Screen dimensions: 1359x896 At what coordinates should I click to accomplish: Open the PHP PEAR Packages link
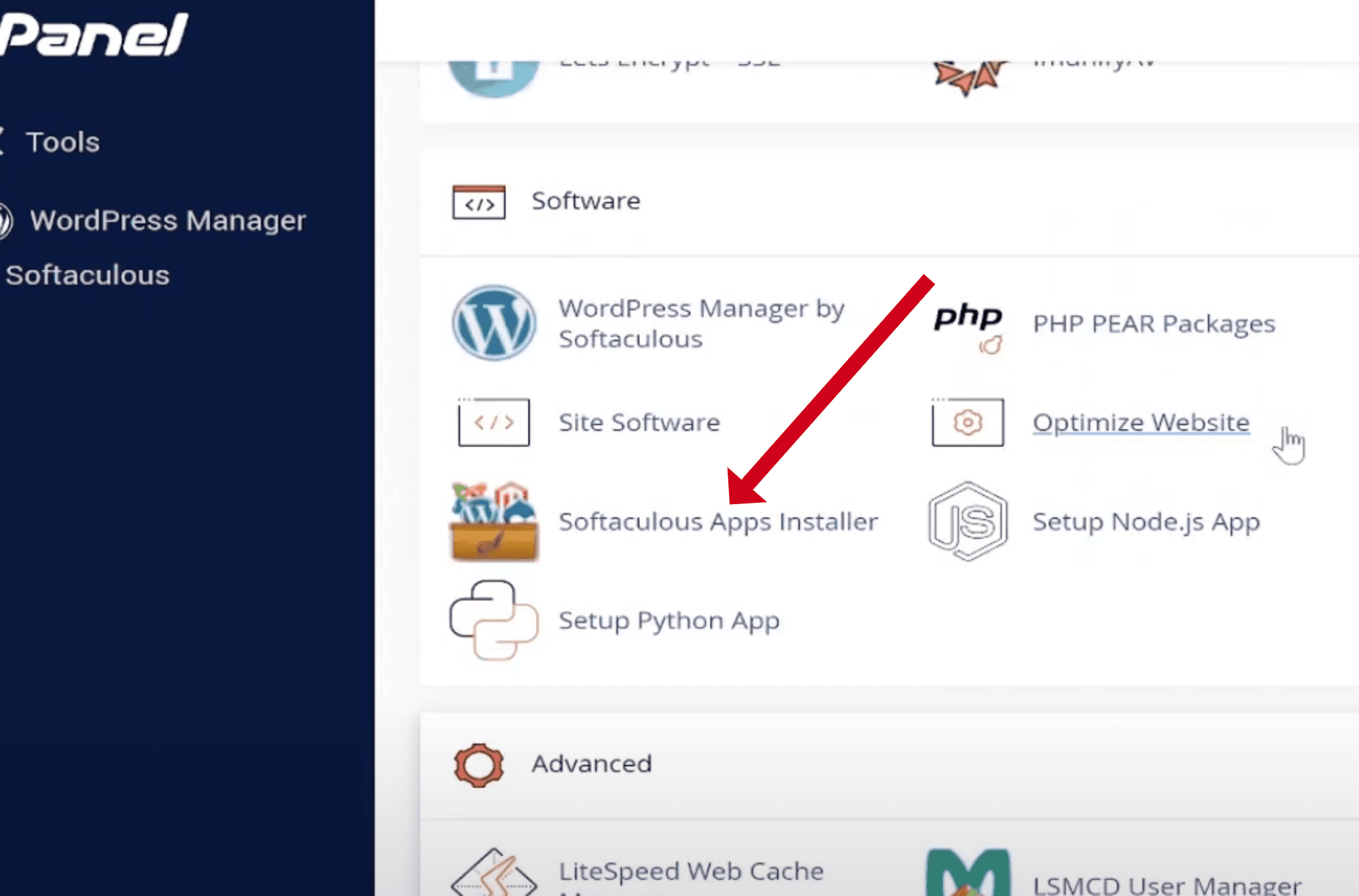pyautogui.click(x=1154, y=324)
